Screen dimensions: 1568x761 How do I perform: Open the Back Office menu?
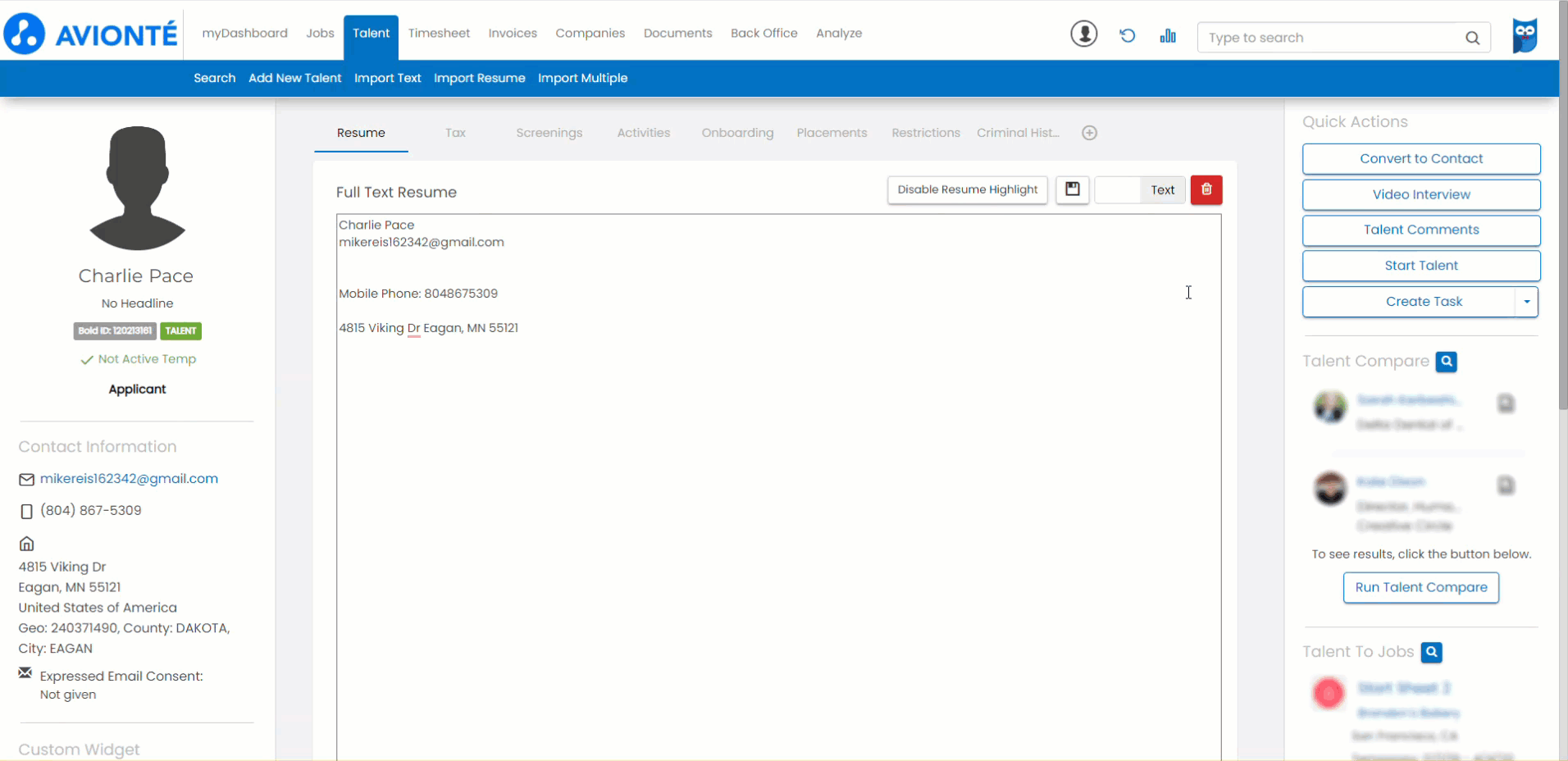[x=763, y=33]
